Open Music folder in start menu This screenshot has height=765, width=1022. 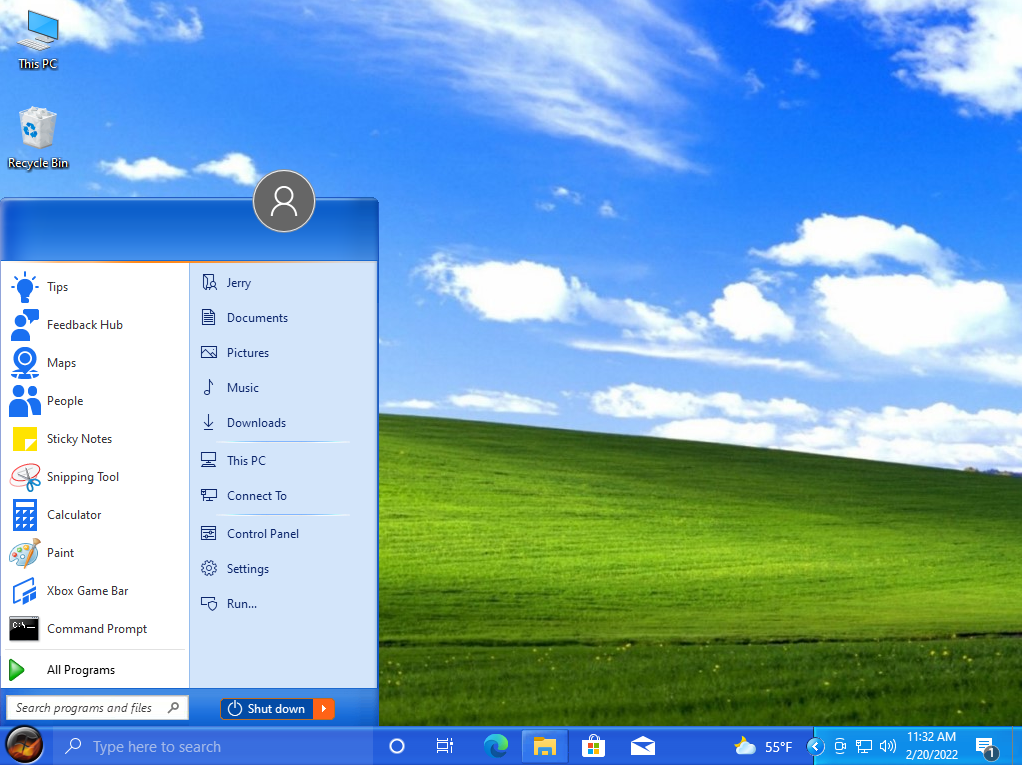coord(283,388)
